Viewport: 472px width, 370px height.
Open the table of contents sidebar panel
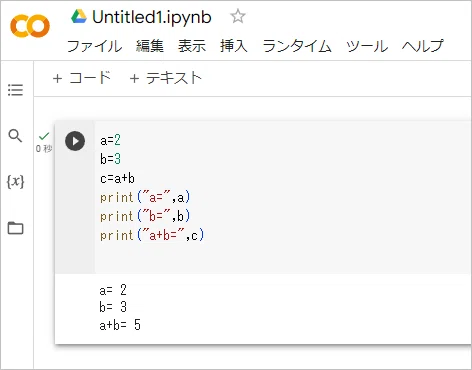click(x=15, y=90)
